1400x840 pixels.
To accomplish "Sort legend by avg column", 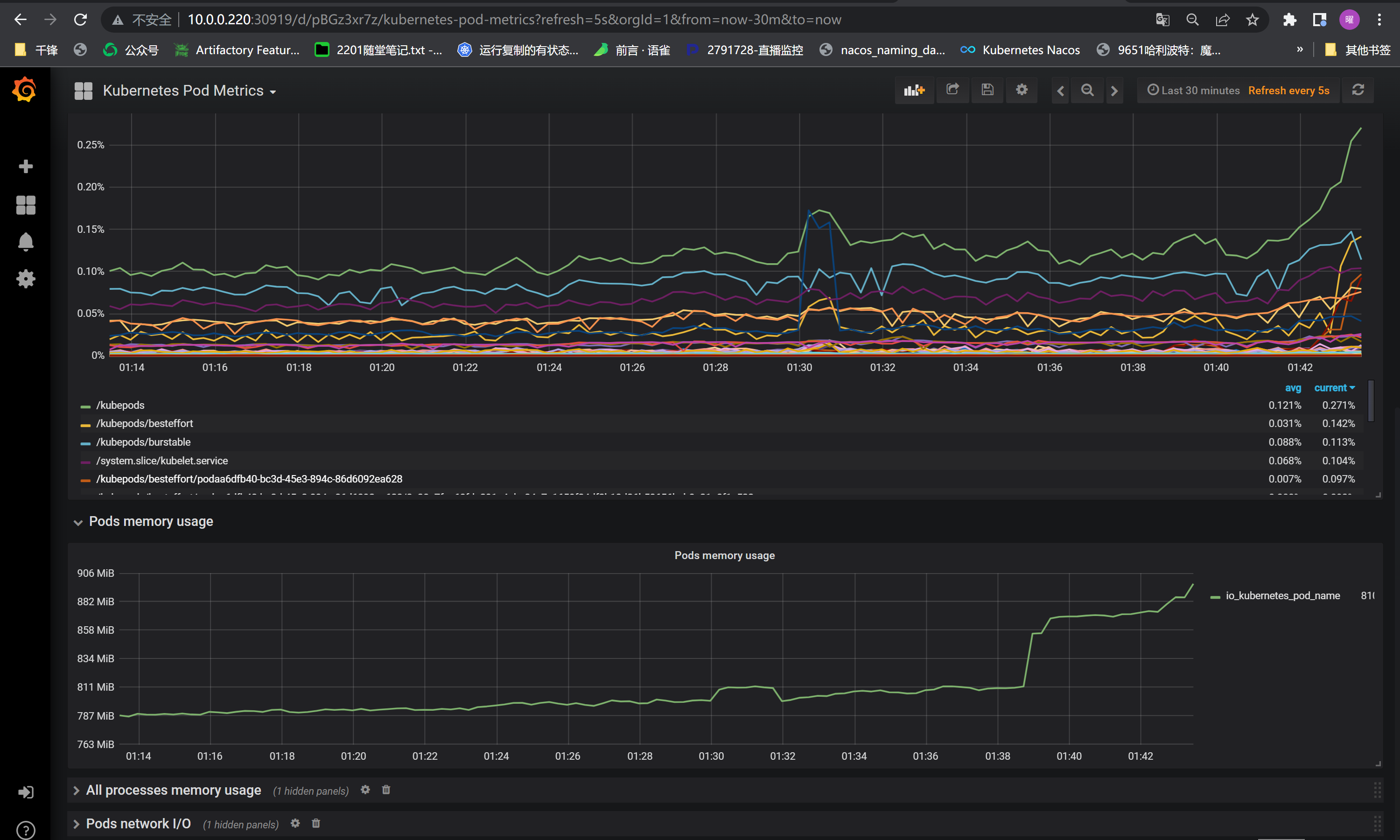I will (1293, 388).
